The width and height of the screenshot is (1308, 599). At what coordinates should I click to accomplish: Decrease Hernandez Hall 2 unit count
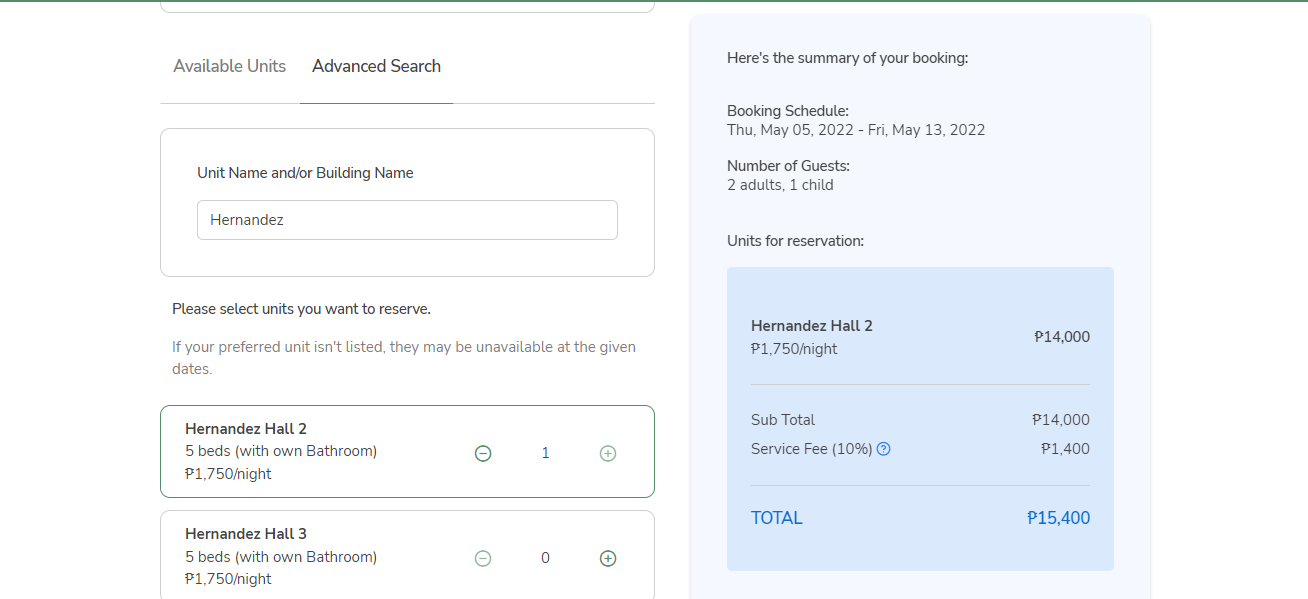483,453
